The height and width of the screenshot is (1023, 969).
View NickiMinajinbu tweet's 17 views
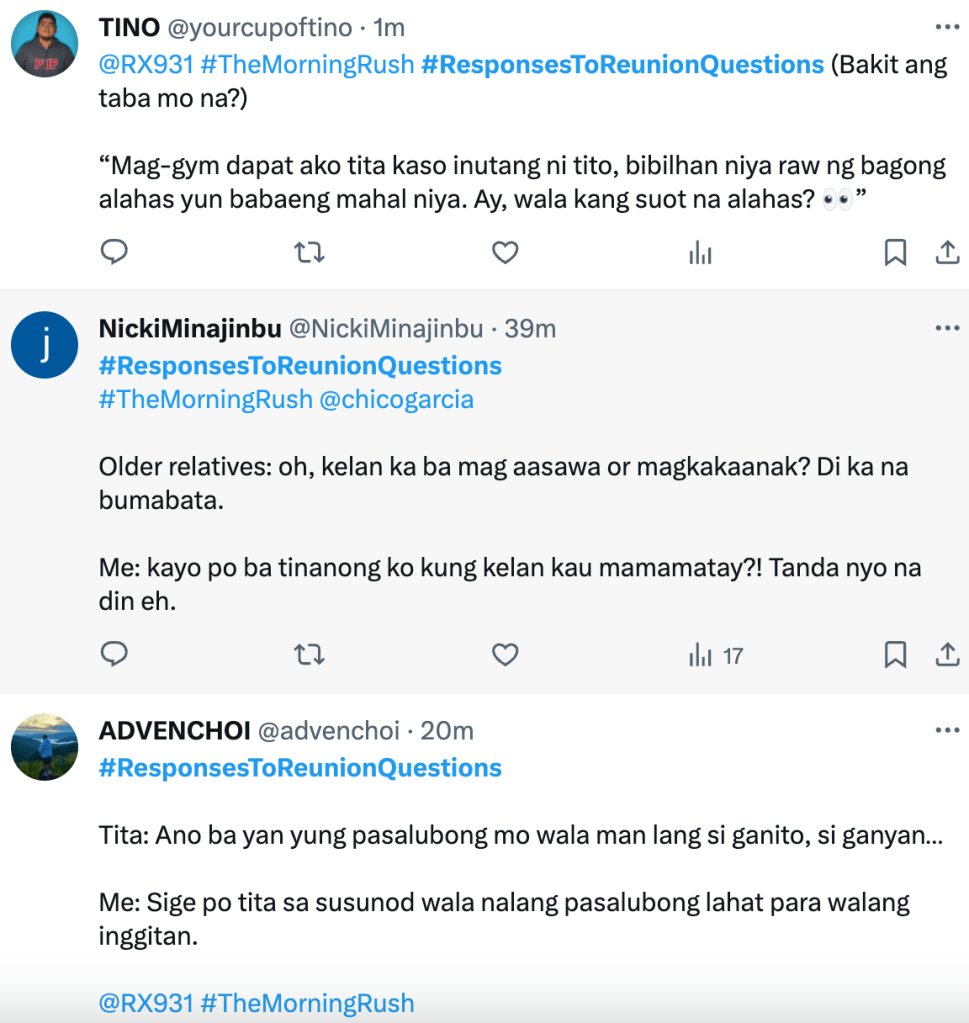click(x=715, y=656)
